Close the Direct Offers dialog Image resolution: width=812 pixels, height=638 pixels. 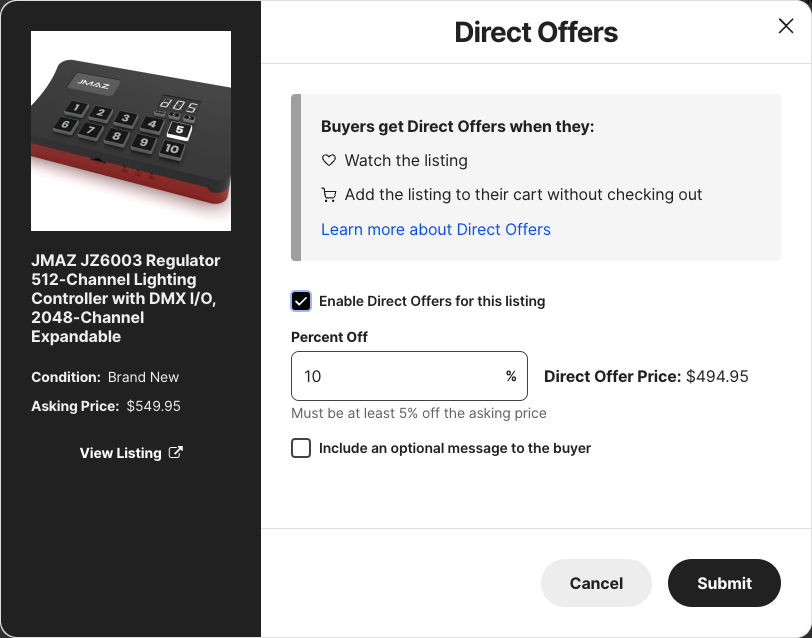786,27
